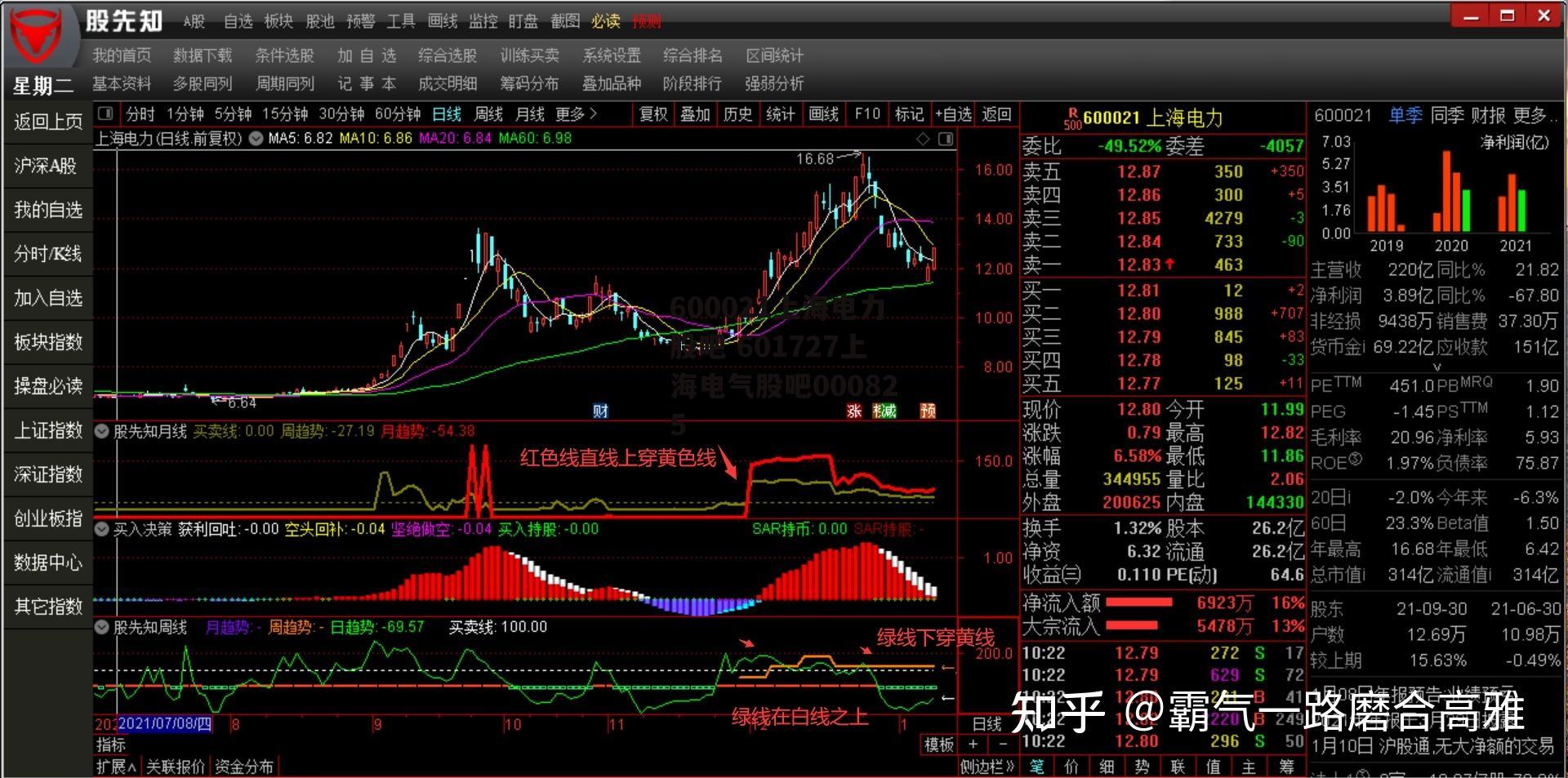
Task: Open the 预警 menu
Action: tap(361, 21)
